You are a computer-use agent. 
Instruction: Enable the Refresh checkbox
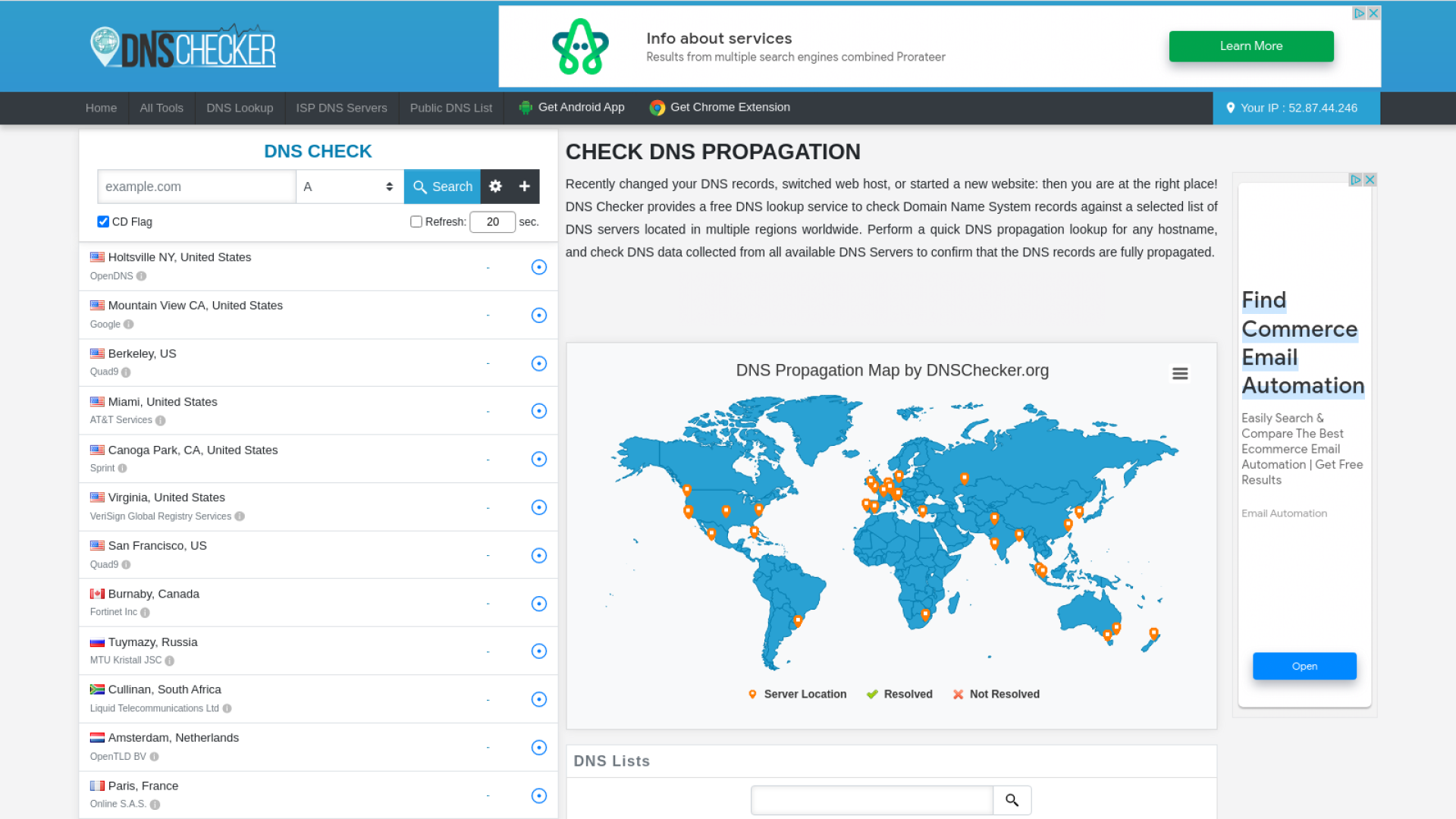coord(416,221)
